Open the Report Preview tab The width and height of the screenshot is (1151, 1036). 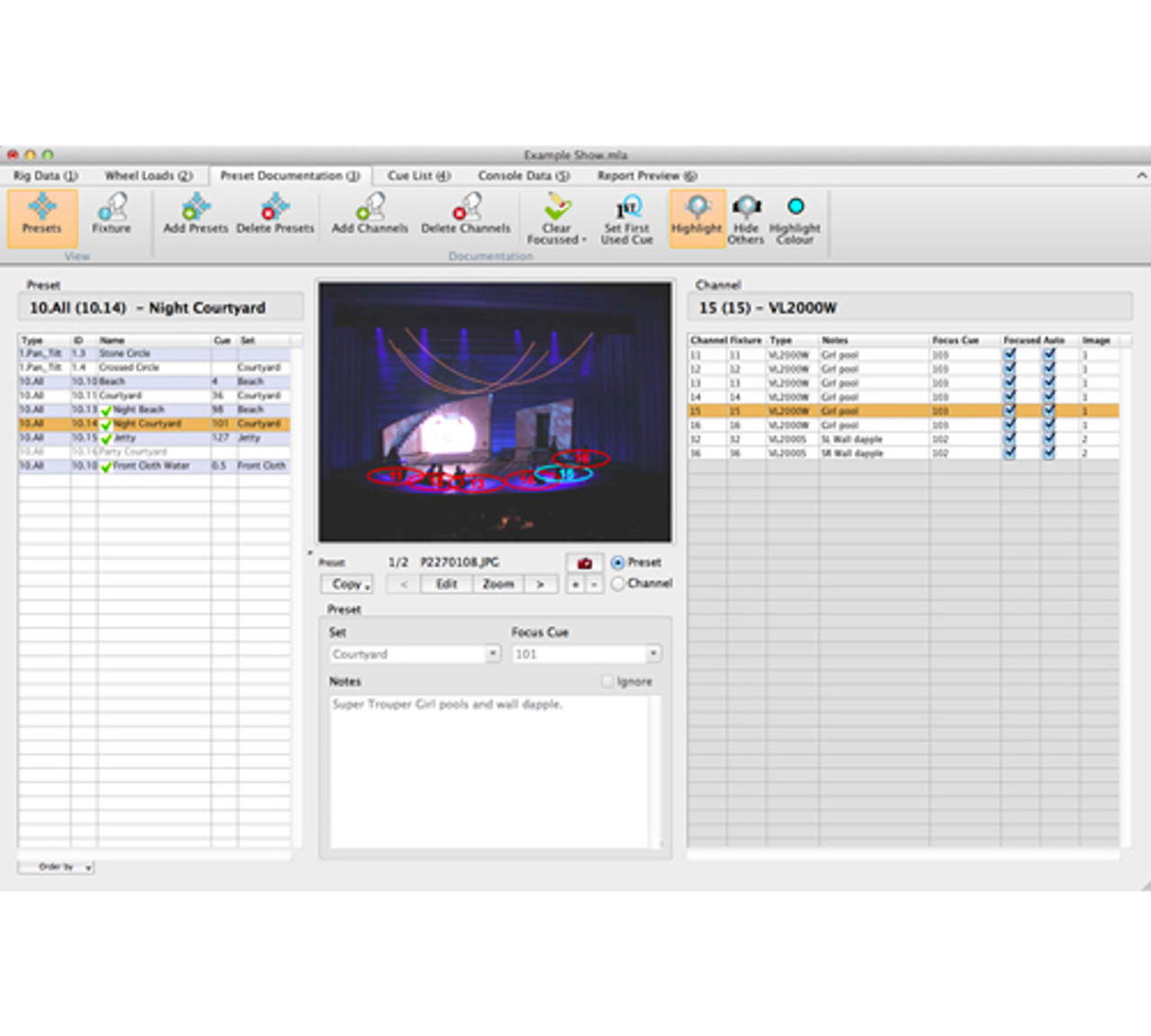coord(647,175)
